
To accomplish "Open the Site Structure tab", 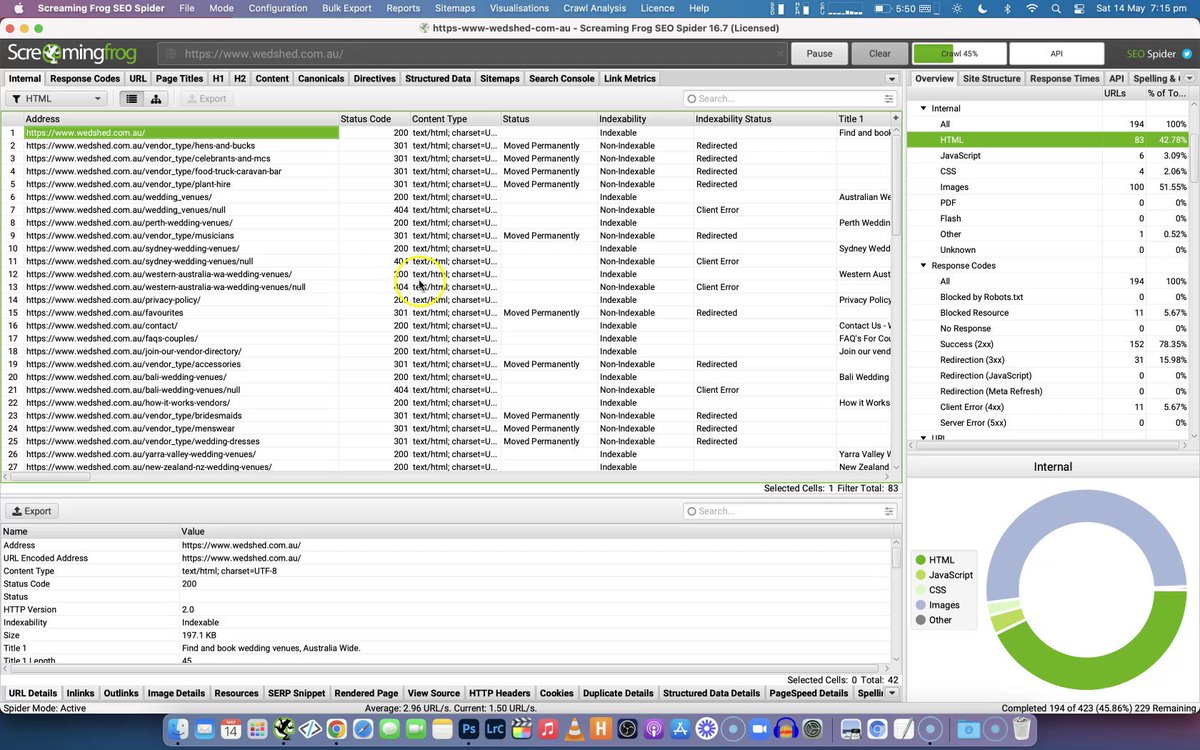I will click(x=992, y=78).
